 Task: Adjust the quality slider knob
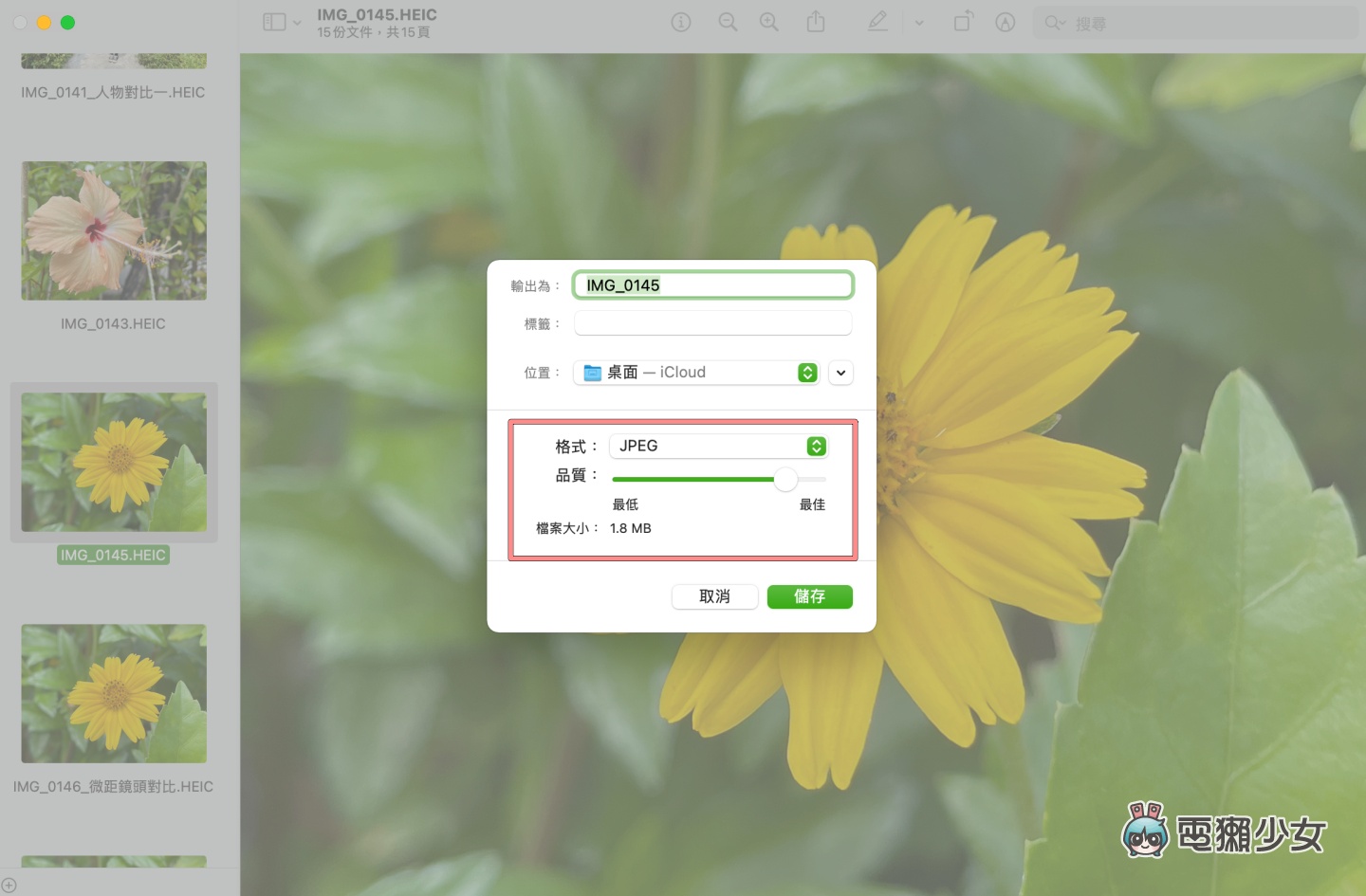(x=785, y=480)
